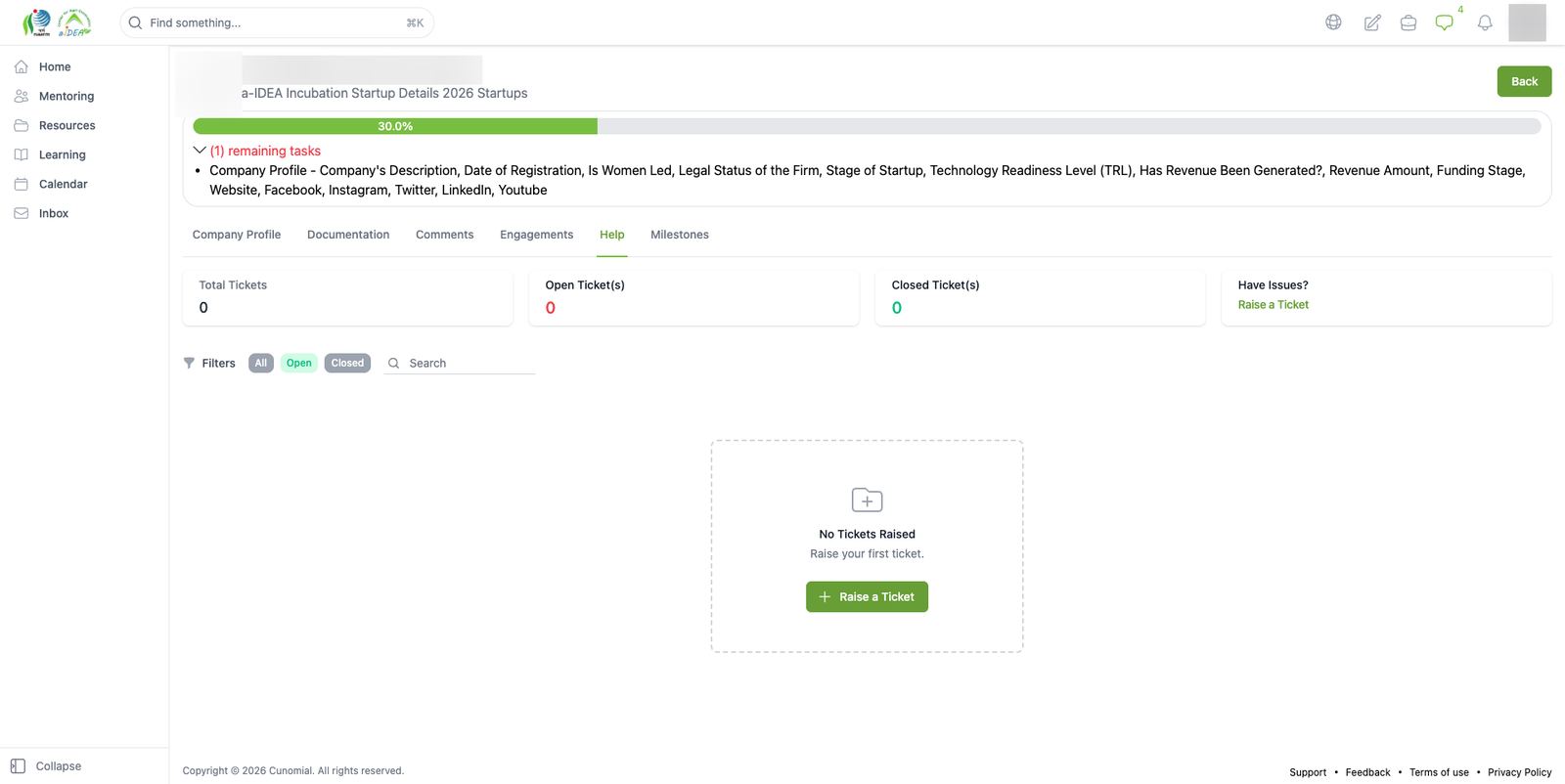The width and height of the screenshot is (1565, 784).
Task: Open the briefcase icon in top bar
Action: [1408, 22]
